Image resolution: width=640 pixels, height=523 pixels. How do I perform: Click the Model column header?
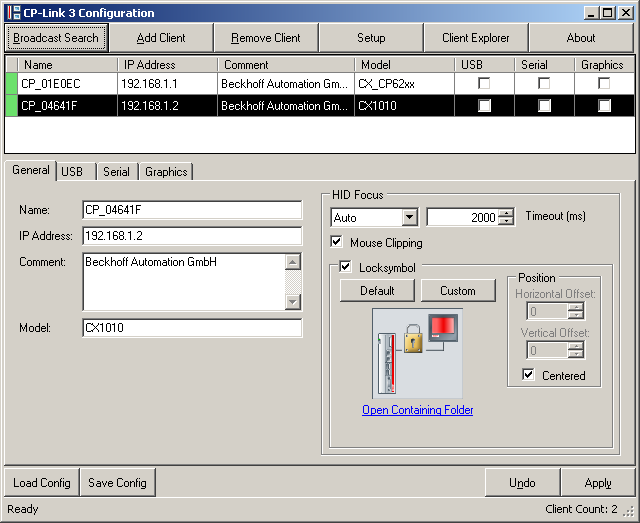tap(404, 65)
